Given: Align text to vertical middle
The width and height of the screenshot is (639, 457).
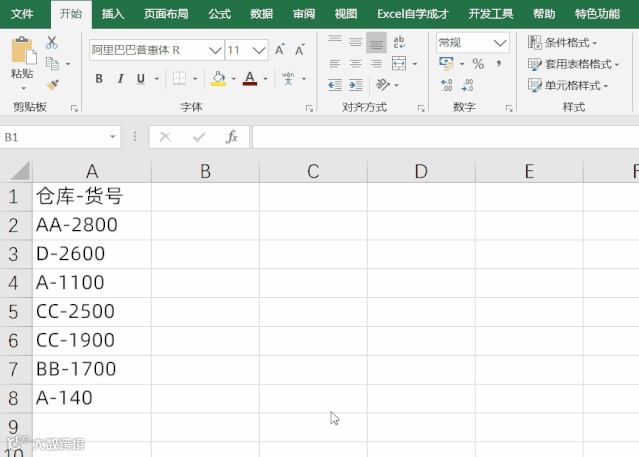Looking at the screenshot, I should [356, 41].
